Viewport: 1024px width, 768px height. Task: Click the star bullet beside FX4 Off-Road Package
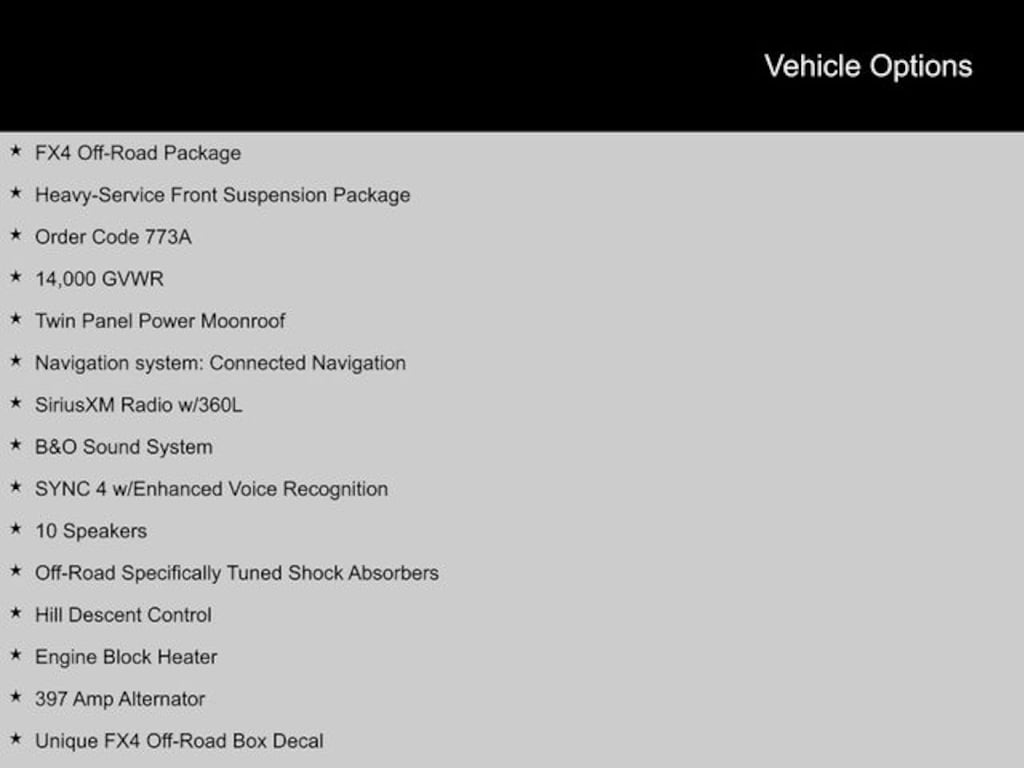pyautogui.click(x=15, y=152)
